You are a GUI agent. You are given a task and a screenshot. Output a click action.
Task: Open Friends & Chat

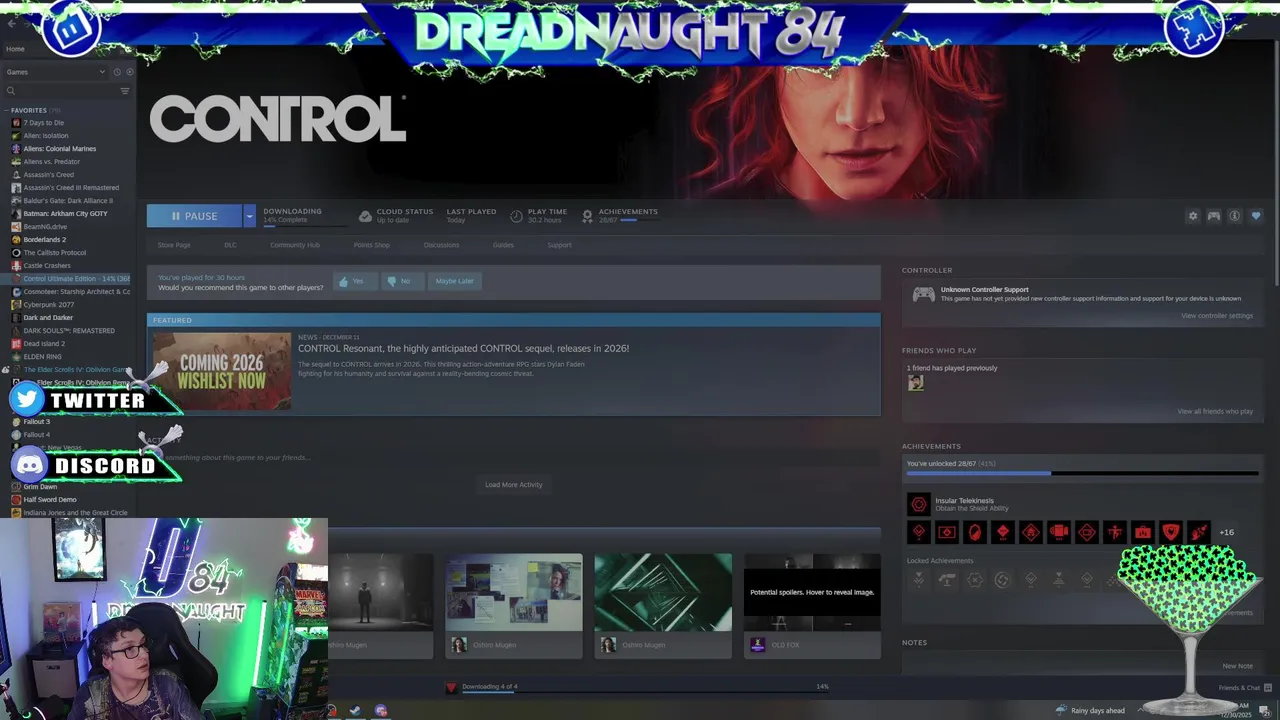pyautogui.click(x=1245, y=688)
